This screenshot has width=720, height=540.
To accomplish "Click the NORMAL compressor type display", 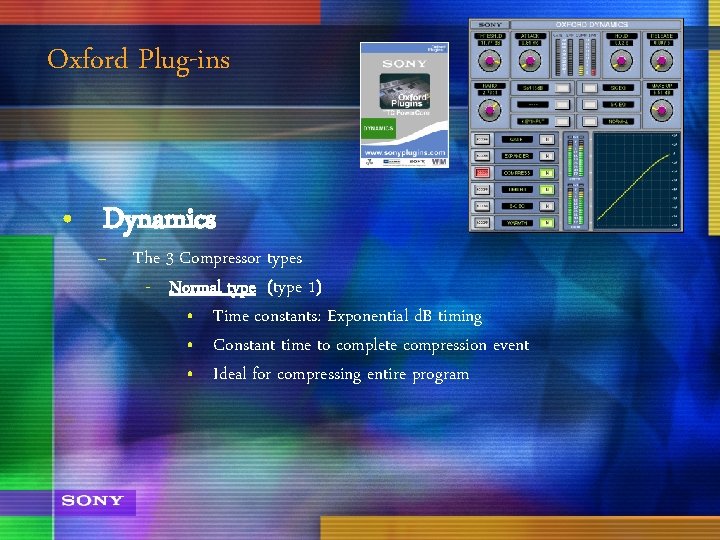I will coord(618,122).
